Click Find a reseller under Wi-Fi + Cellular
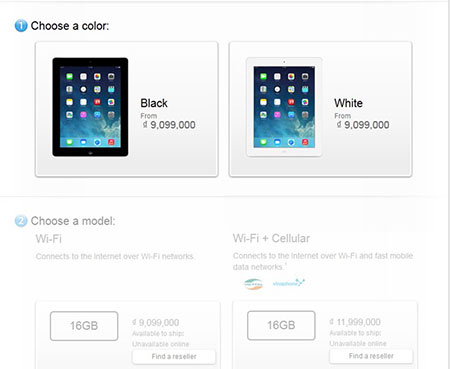The width and height of the screenshot is (450, 369). [x=371, y=356]
